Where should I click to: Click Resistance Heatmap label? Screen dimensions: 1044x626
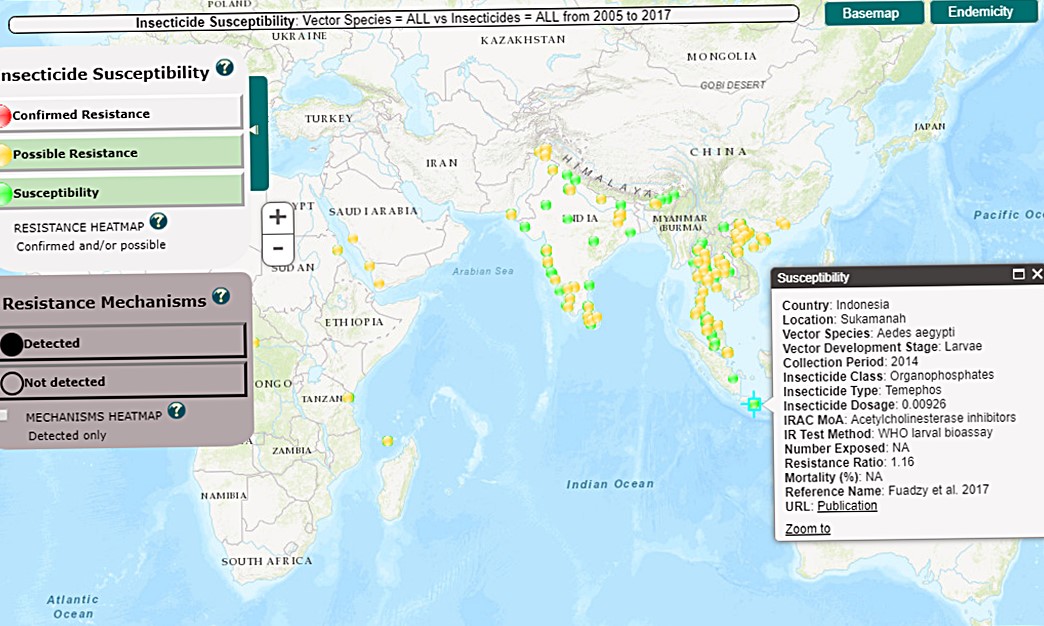tap(79, 227)
